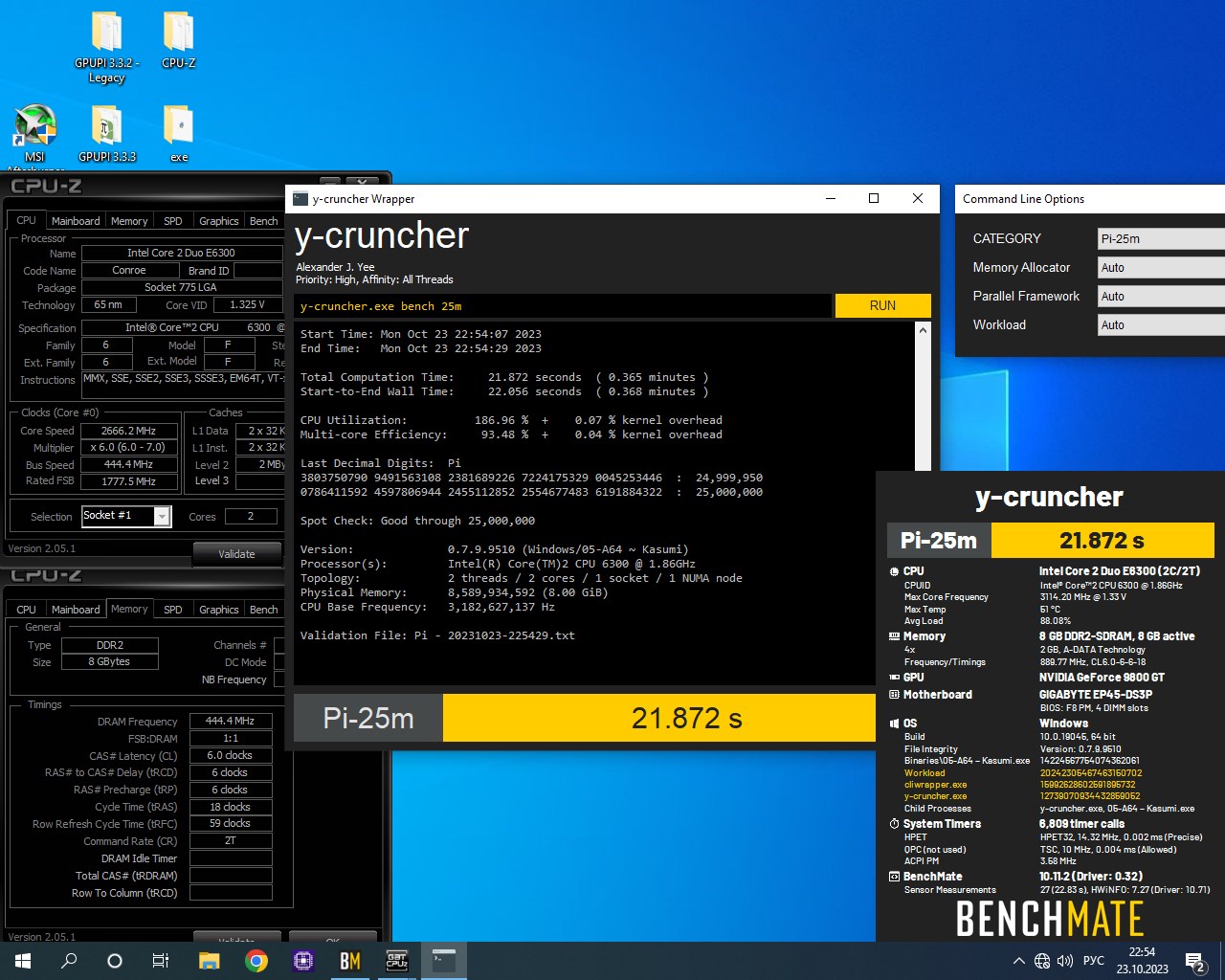Click Validate button in upper CPU-Z window
This screenshot has height=980, width=1225.
coord(236,554)
